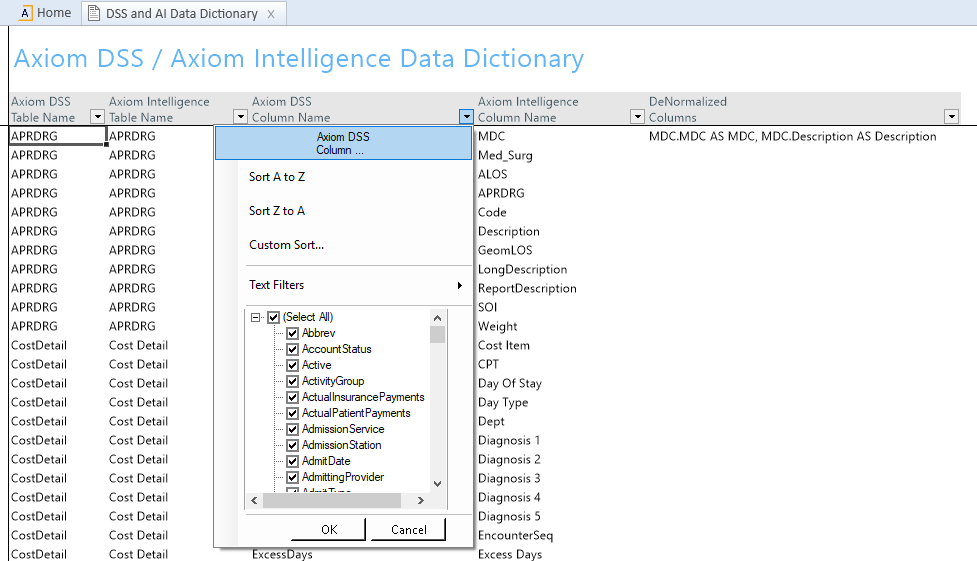Select the Day Type cell
The height and width of the screenshot is (561, 977).
tap(503, 402)
